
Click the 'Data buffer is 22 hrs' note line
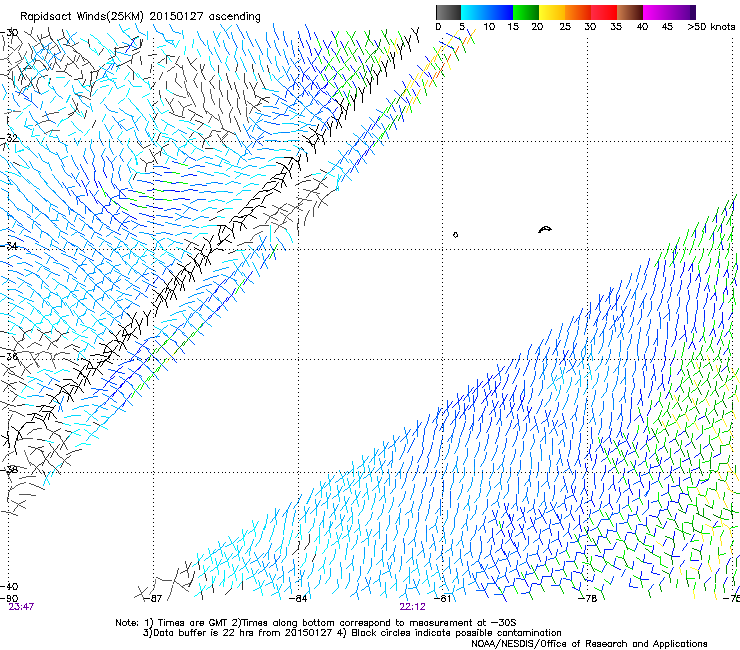tap(352, 633)
